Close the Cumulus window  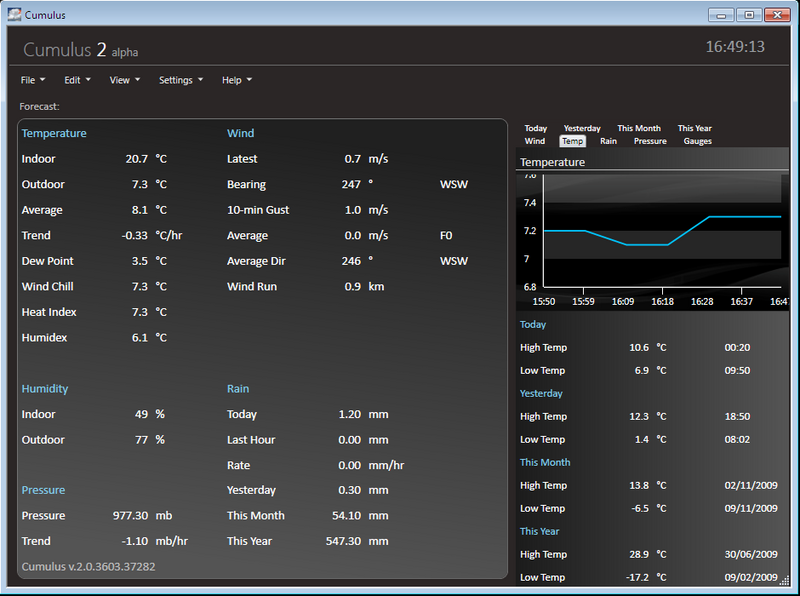point(776,15)
